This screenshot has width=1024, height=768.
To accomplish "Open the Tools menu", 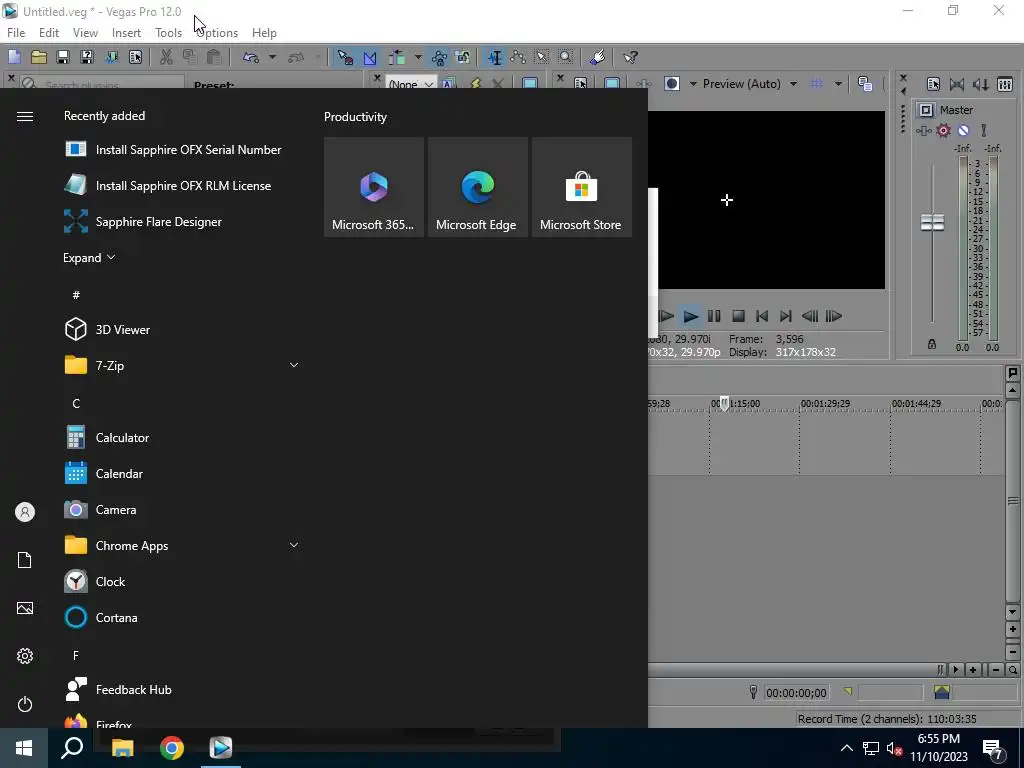I will tap(168, 33).
